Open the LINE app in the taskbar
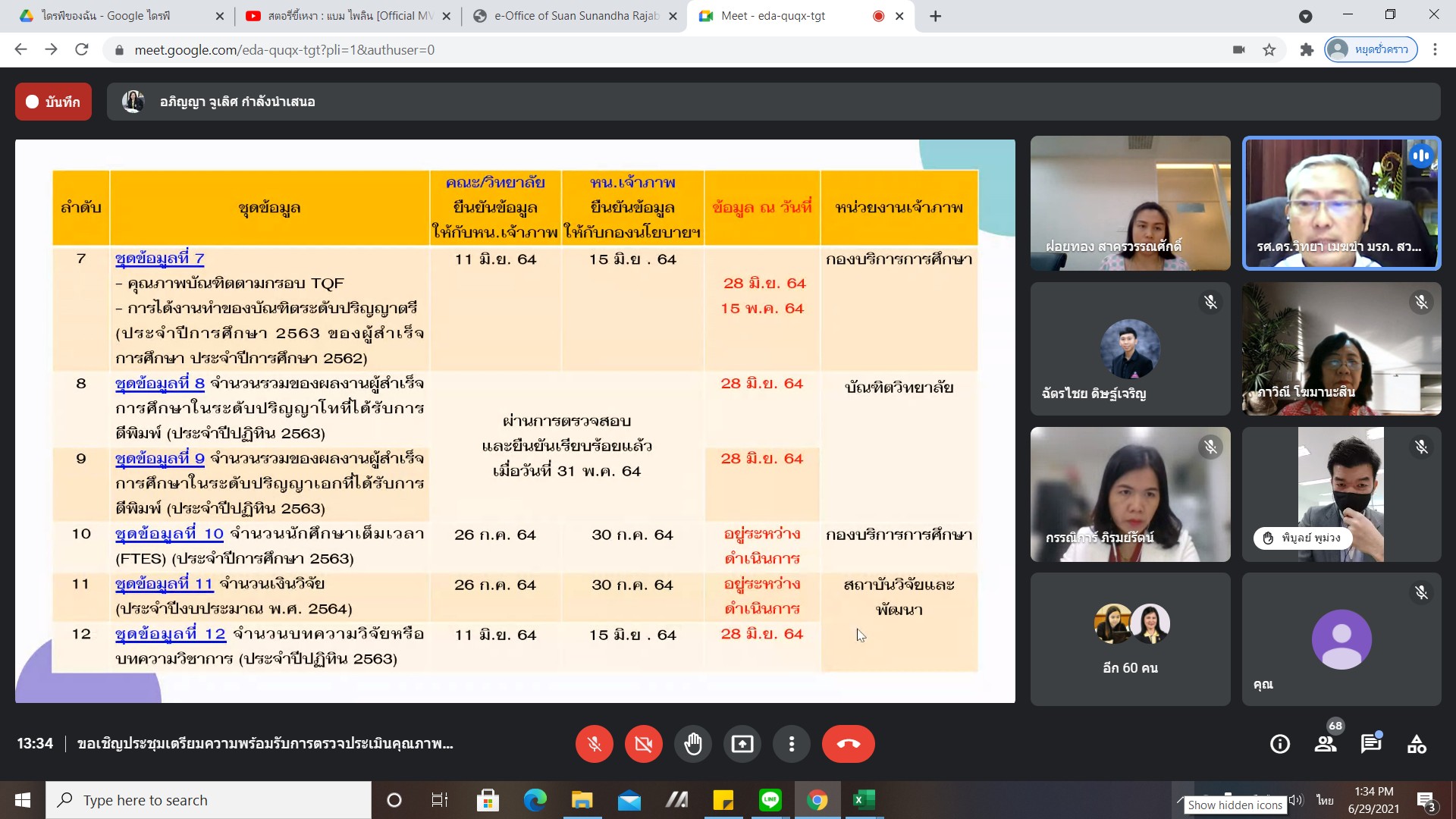1456x819 pixels. click(x=770, y=800)
